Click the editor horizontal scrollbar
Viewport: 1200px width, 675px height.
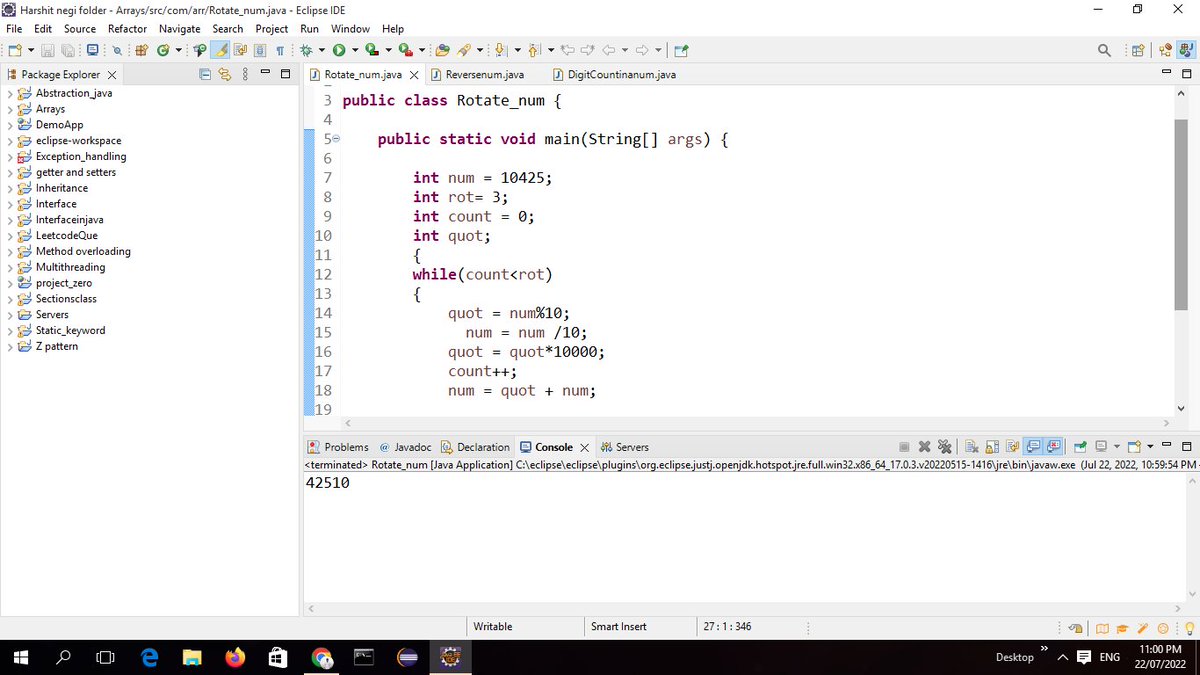pos(757,422)
